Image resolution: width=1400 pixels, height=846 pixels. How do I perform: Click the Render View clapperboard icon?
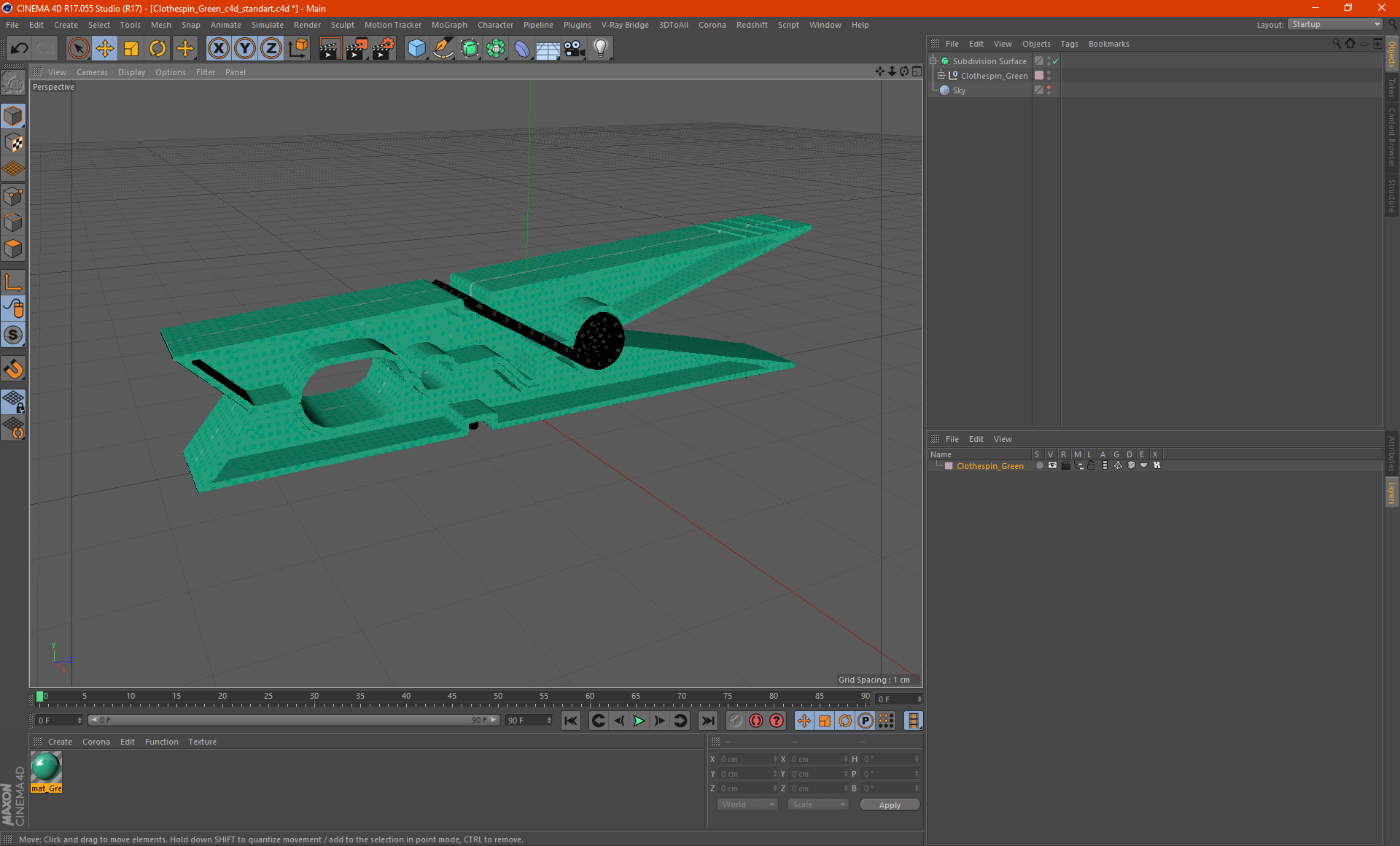[x=330, y=49]
